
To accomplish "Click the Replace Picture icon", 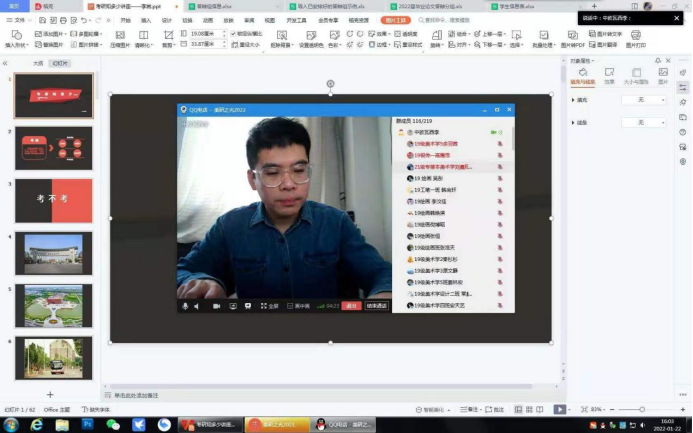I will click(x=38, y=45).
